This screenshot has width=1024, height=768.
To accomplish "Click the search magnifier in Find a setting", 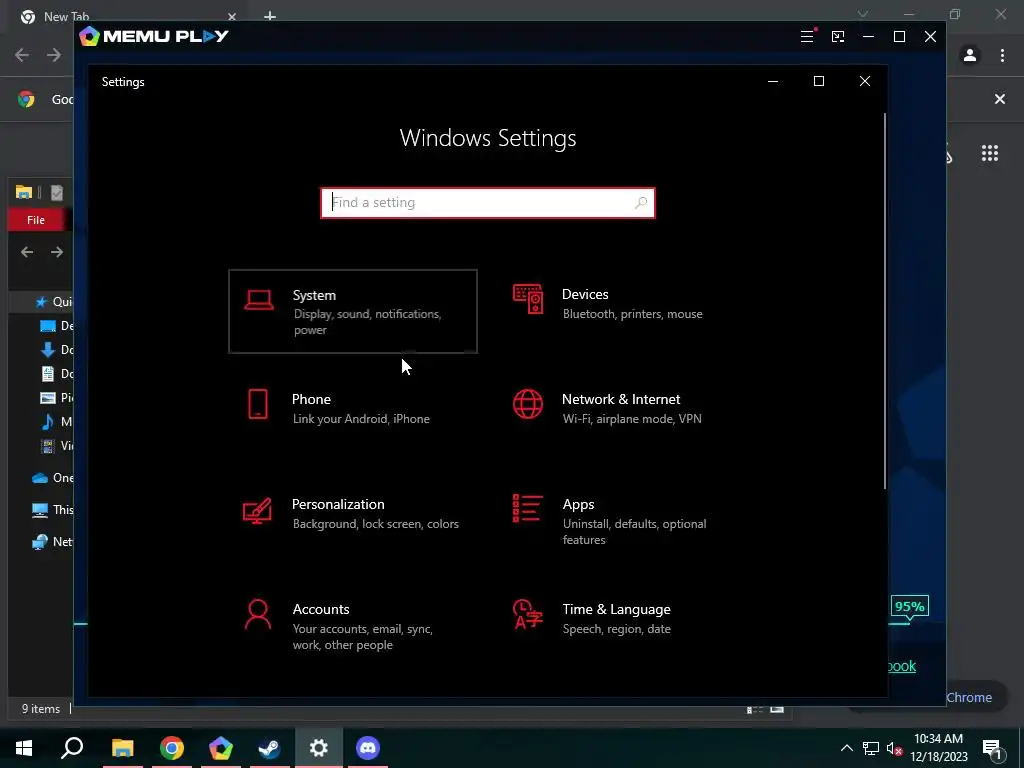I will coord(641,202).
